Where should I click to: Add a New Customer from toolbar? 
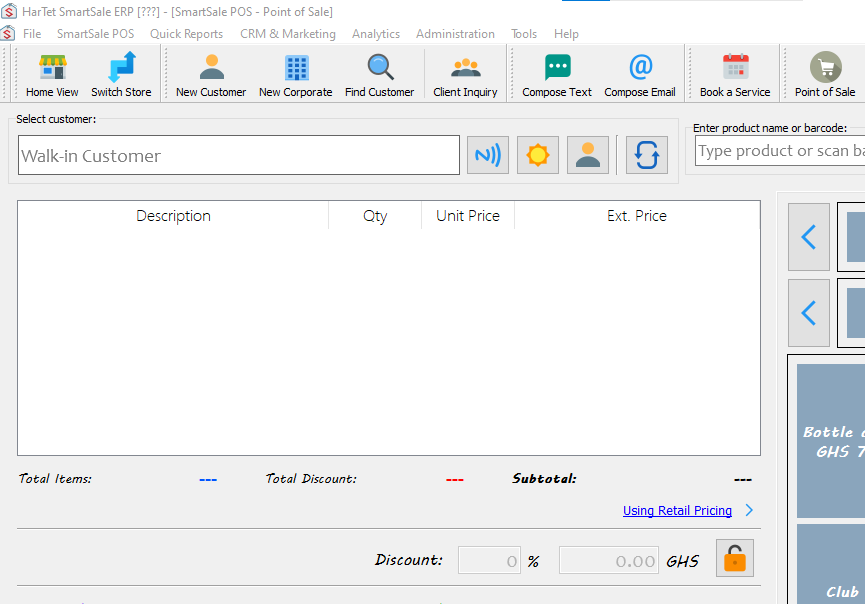211,75
